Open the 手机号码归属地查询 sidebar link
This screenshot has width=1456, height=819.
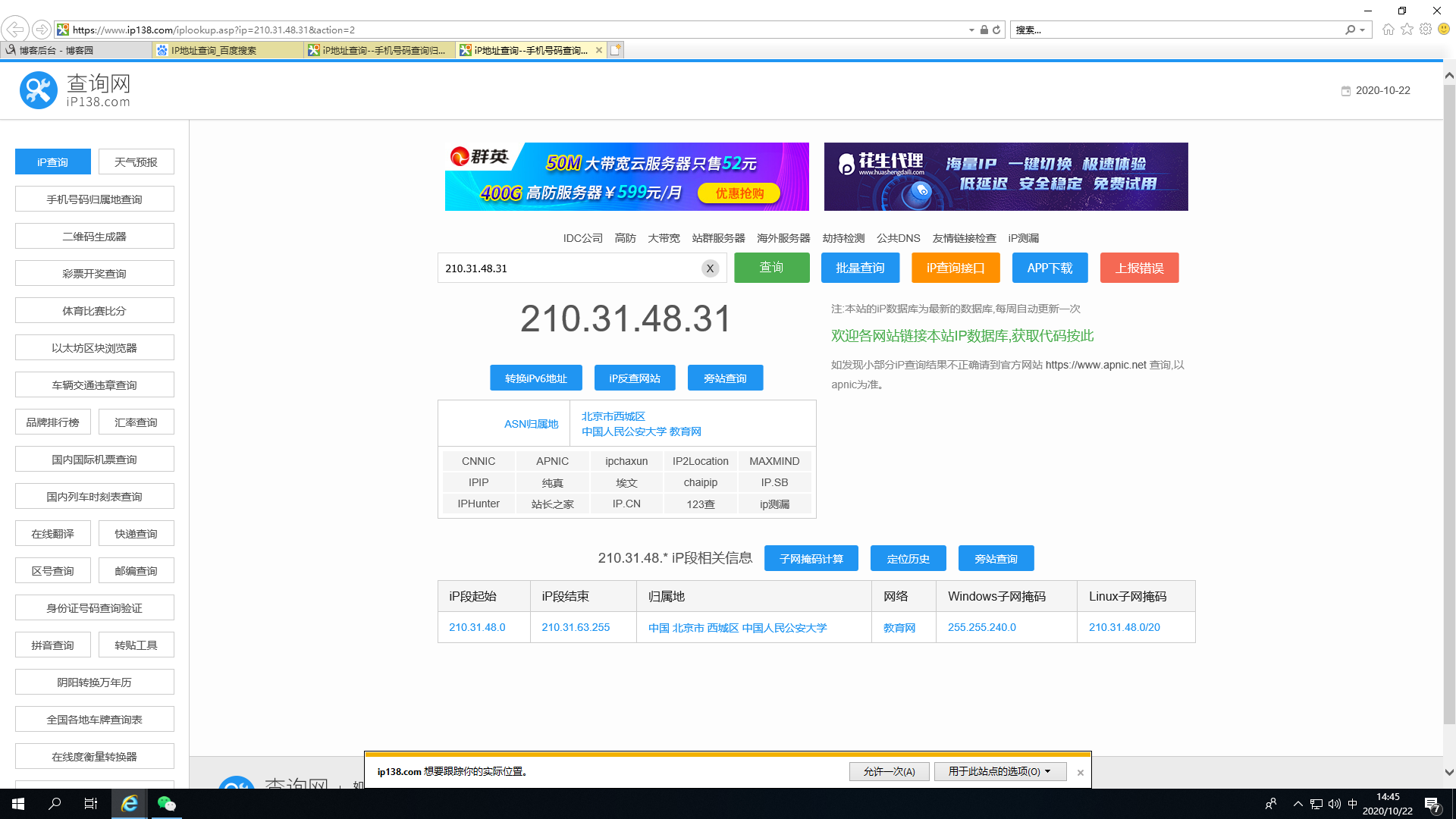pos(94,199)
